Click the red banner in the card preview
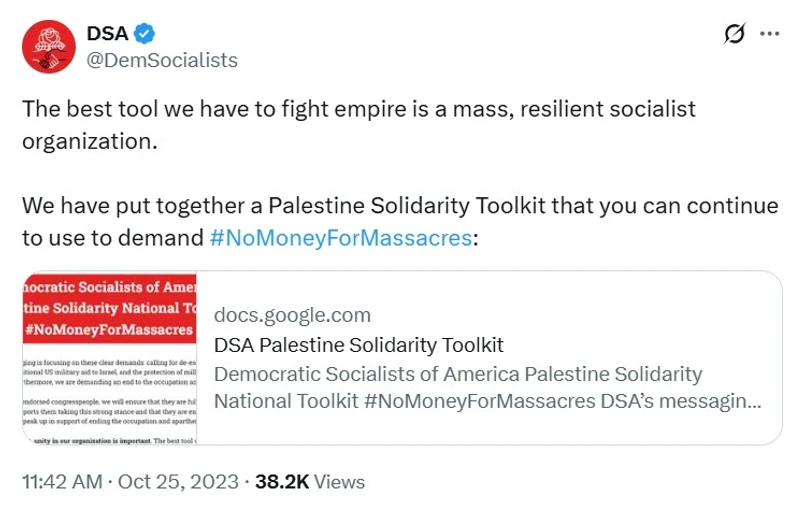Screen dimensions: 800x517 pyautogui.click(x=109, y=305)
